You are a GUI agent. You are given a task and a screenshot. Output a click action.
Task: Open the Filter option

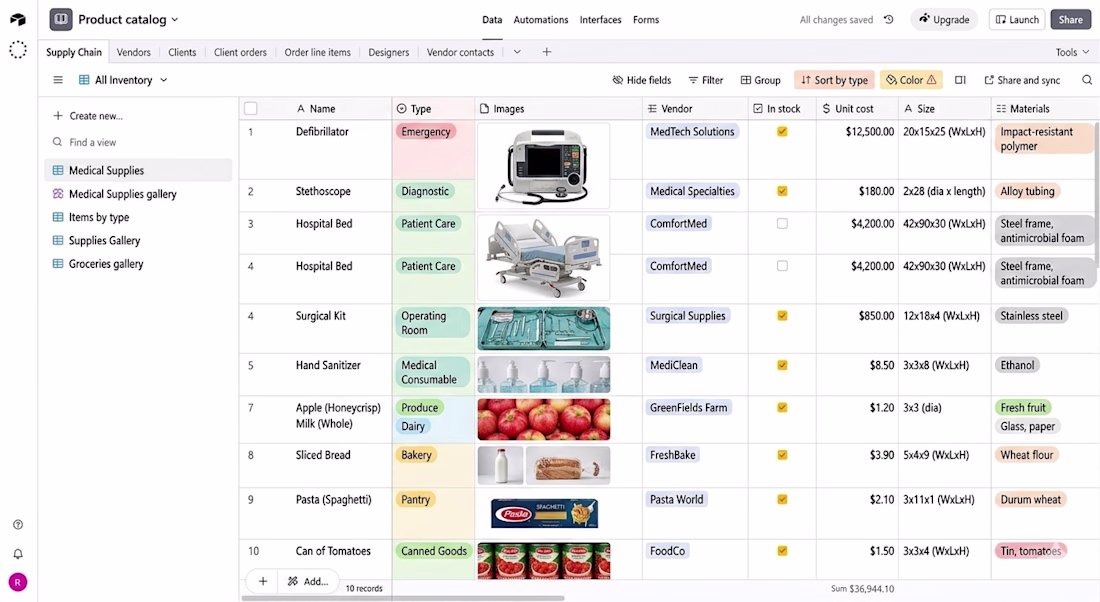tap(706, 80)
